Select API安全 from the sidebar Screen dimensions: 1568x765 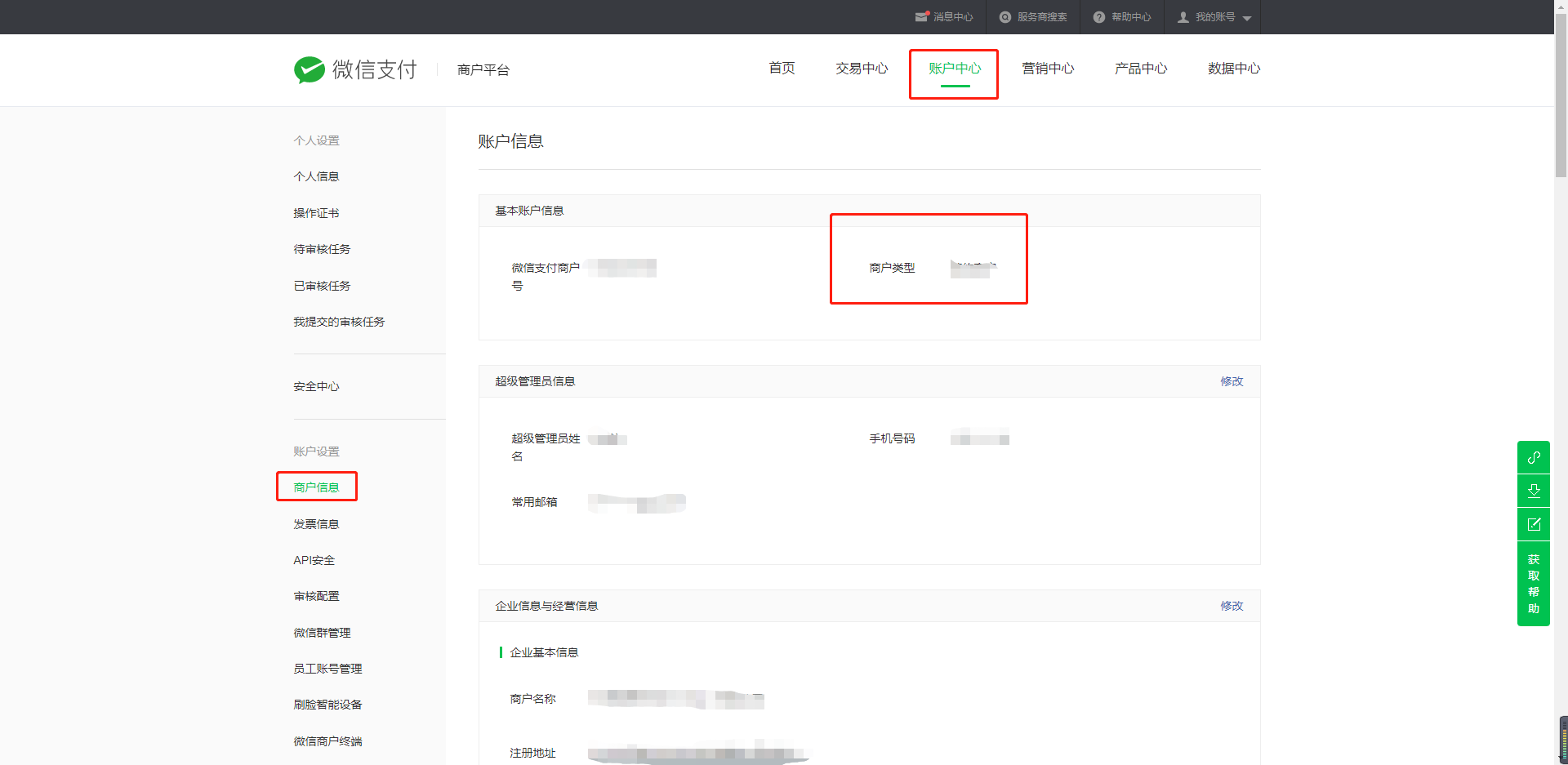tap(314, 560)
